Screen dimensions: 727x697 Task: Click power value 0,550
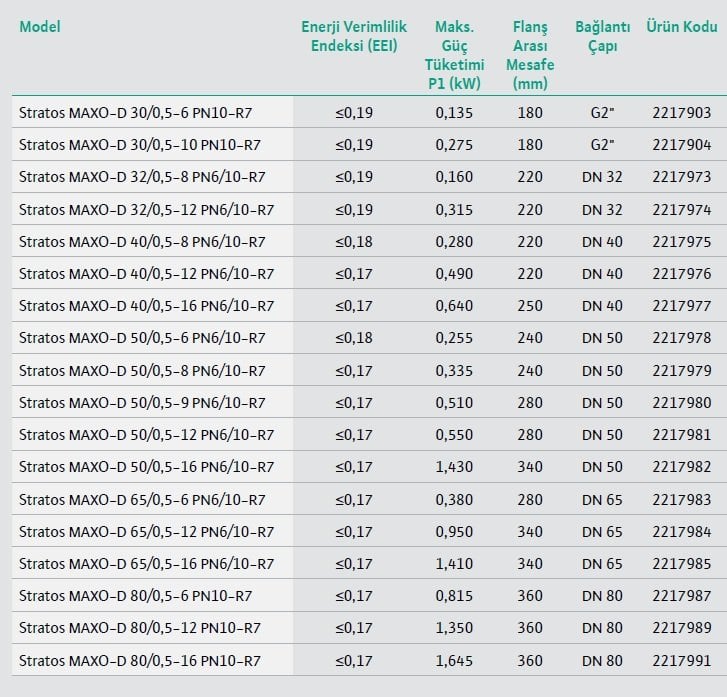tap(454, 435)
